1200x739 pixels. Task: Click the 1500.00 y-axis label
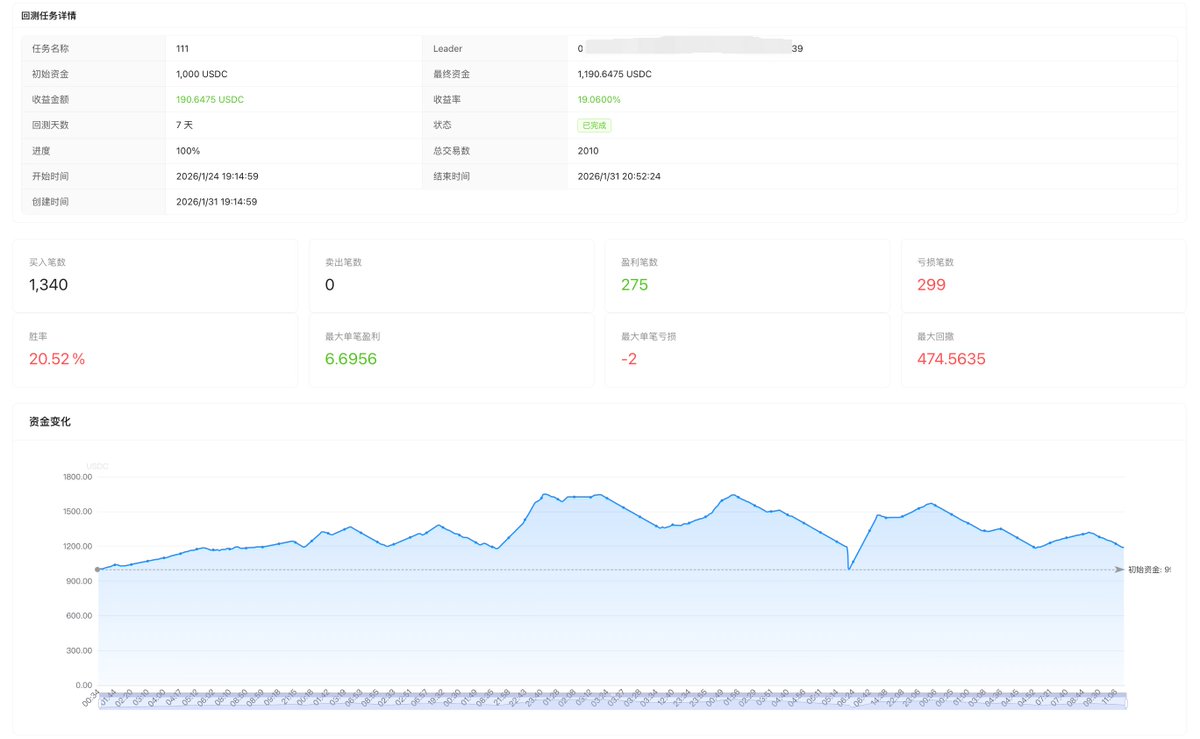(x=76, y=512)
